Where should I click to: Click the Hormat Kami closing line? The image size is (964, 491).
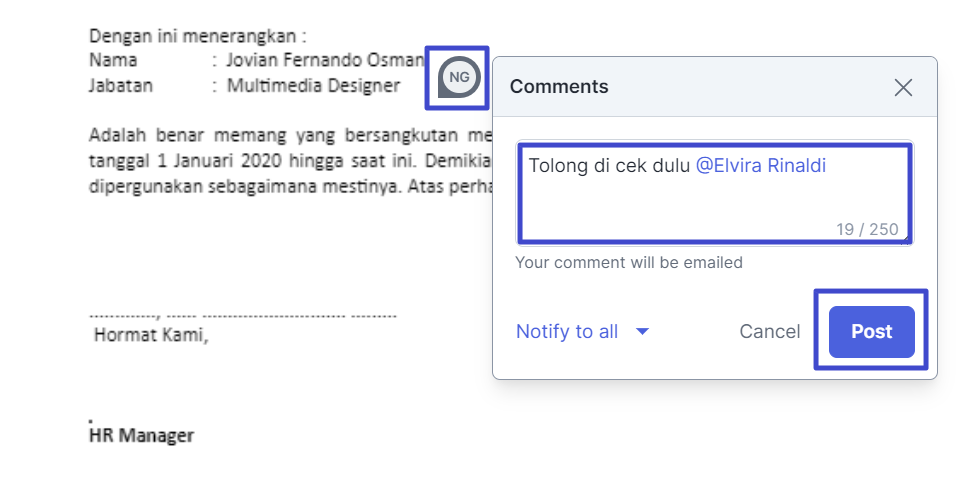pyautogui.click(x=151, y=335)
